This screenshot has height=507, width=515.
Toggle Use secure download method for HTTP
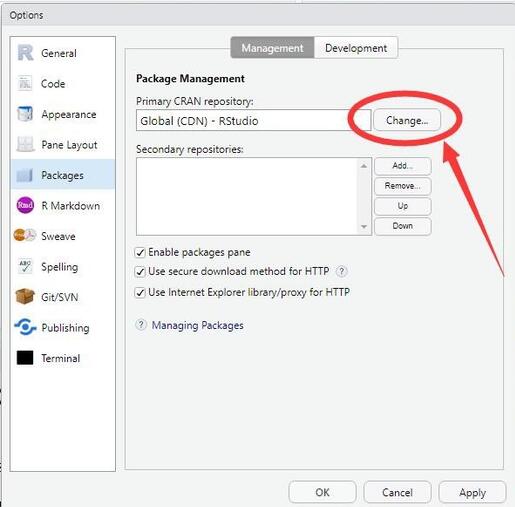140,271
